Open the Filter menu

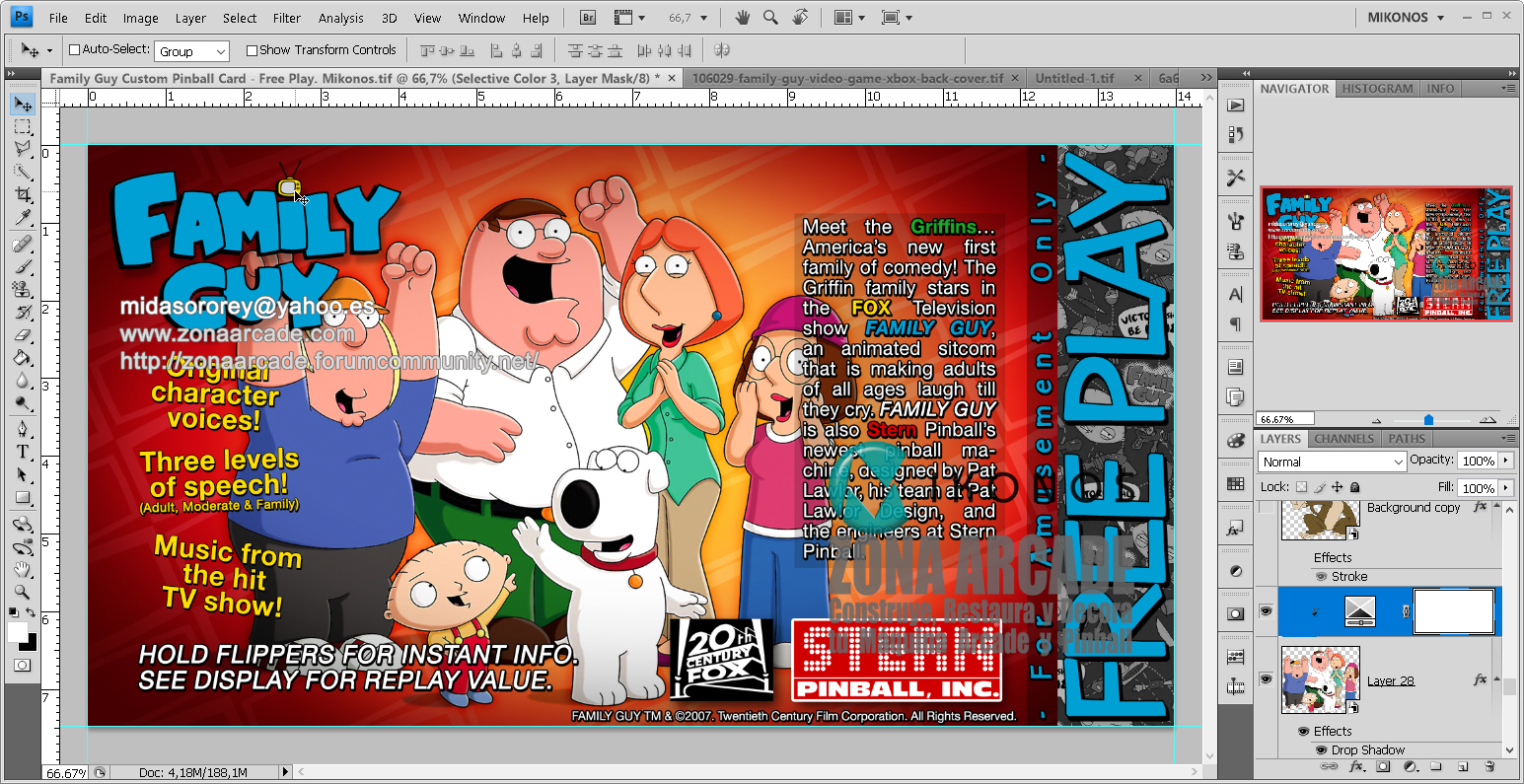tap(287, 18)
